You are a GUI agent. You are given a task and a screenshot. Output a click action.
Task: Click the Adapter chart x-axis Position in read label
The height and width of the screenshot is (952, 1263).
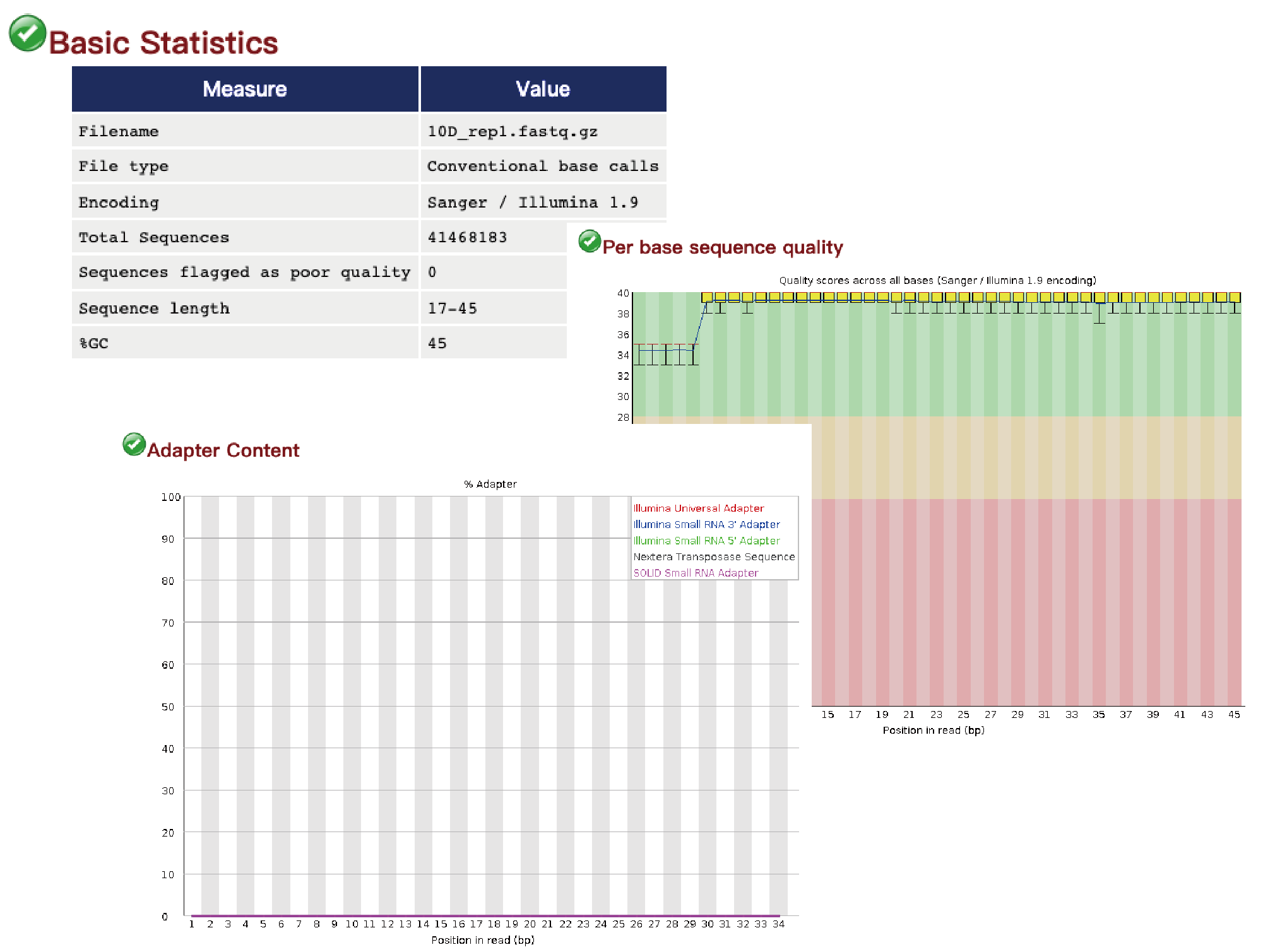point(483,940)
